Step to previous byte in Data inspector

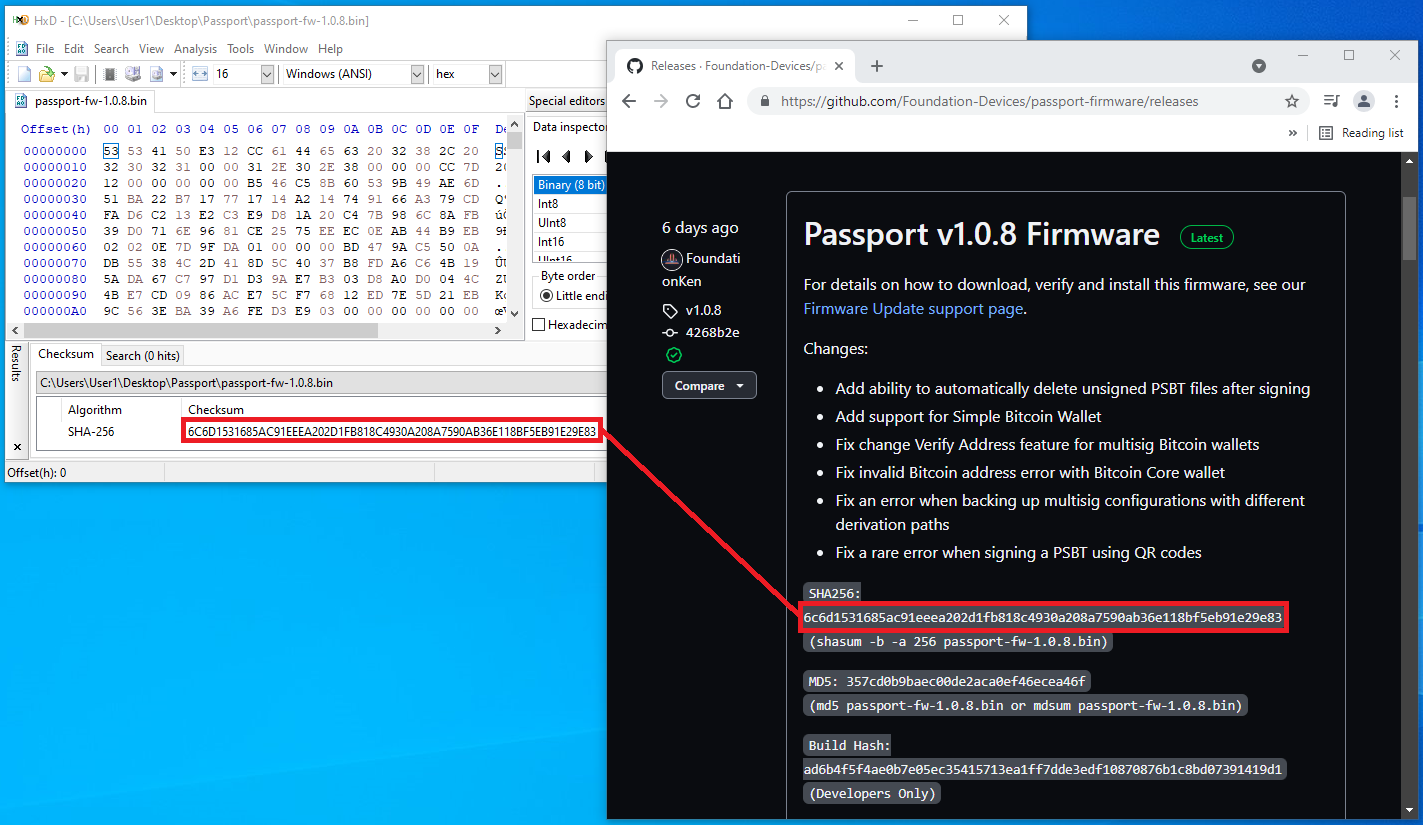tap(566, 156)
